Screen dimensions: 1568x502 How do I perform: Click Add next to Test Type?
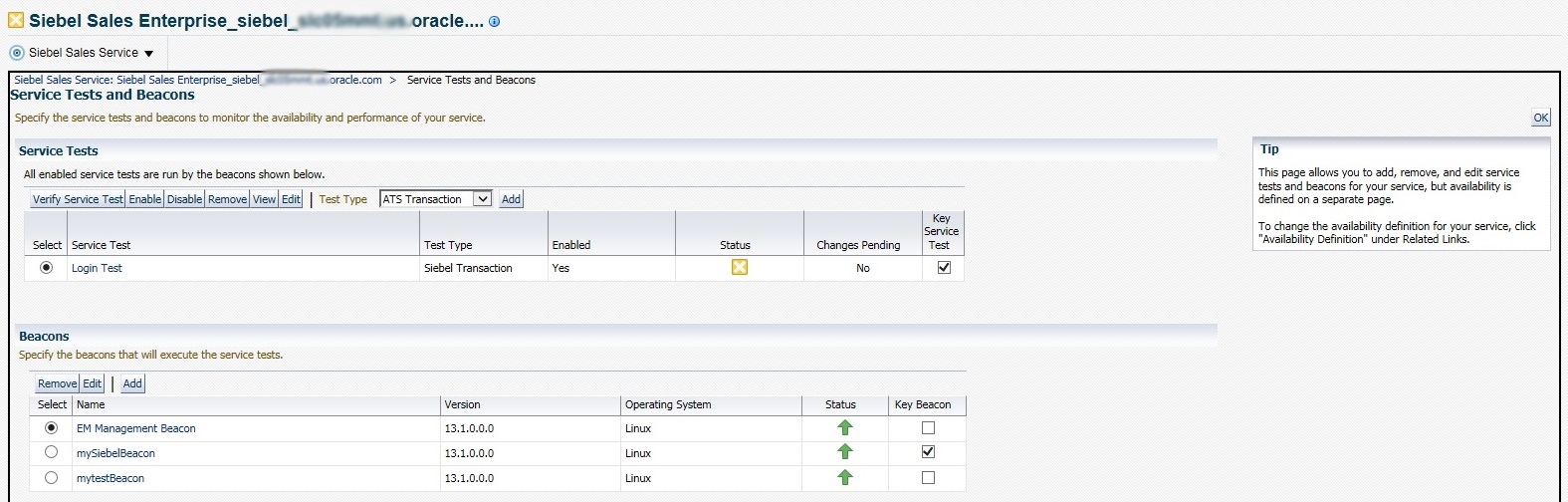511,199
